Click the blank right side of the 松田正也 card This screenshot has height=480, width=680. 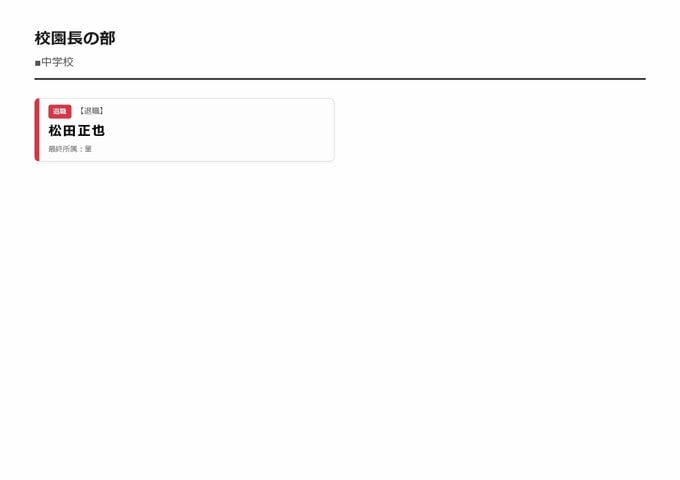(250, 130)
